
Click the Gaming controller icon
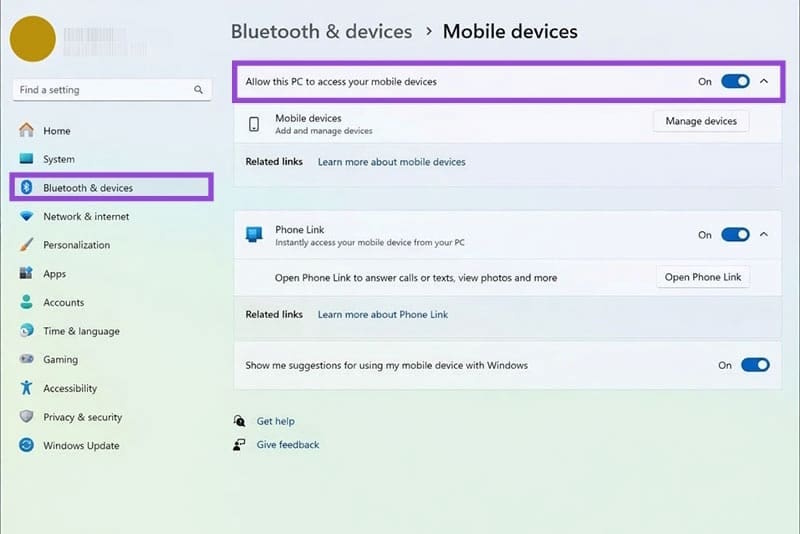26,359
